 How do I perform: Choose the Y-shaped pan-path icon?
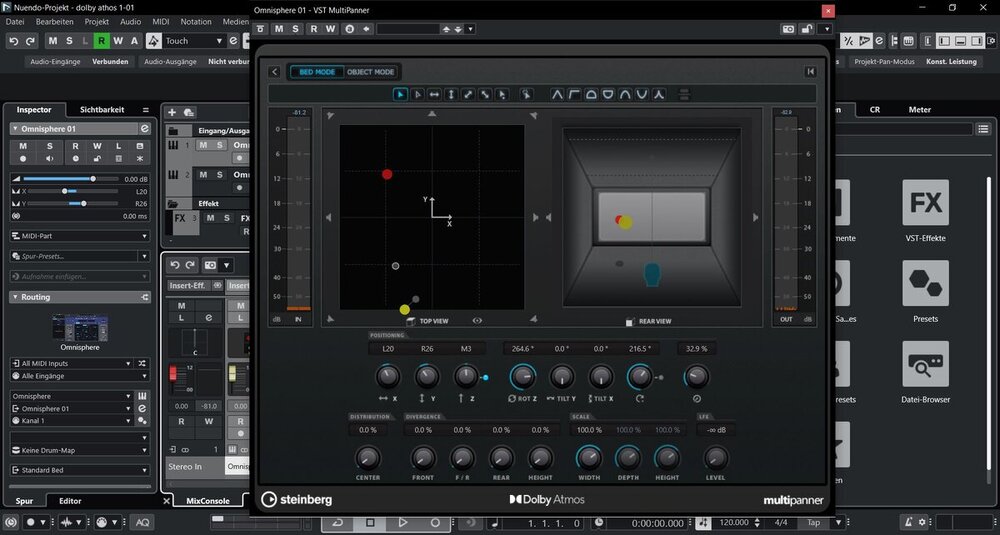click(659, 94)
